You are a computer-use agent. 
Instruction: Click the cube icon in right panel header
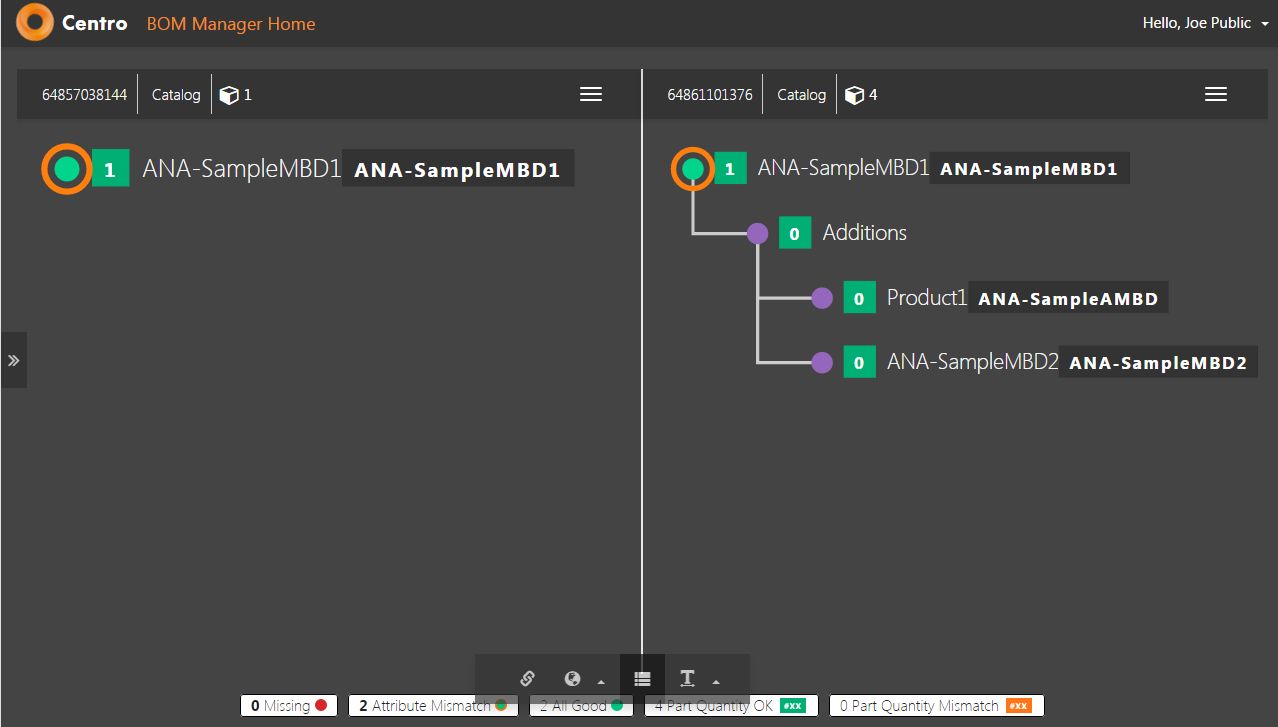(x=854, y=95)
